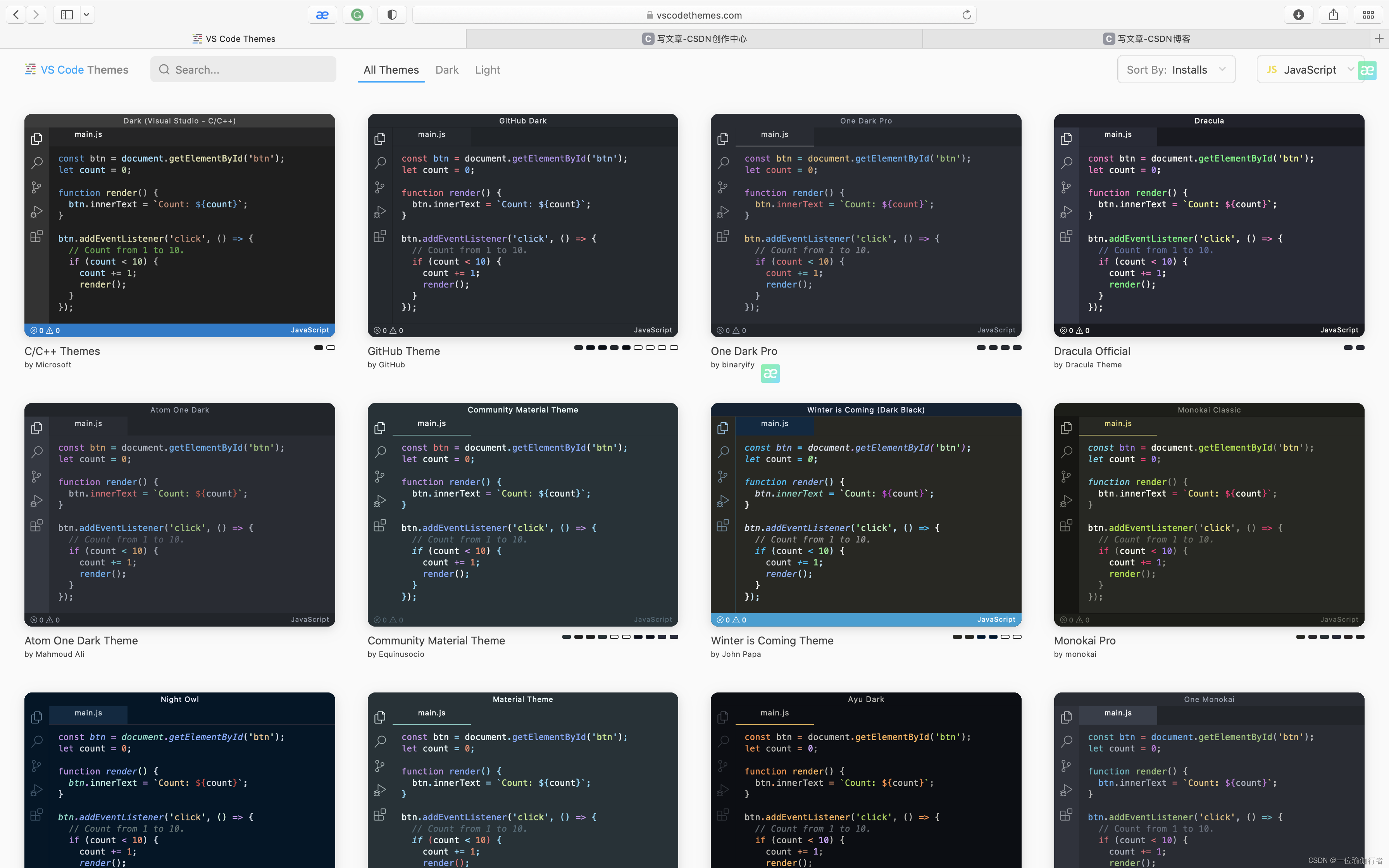Click JavaScript status label in Winter is Coming preview
This screenshot has height=868, width=1389.
(x=996, y=620)
